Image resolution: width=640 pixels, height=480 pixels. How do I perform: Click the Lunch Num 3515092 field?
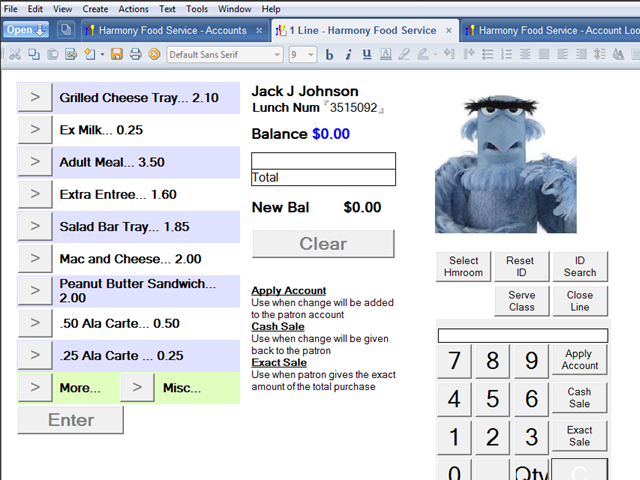(x=353, y=108)
